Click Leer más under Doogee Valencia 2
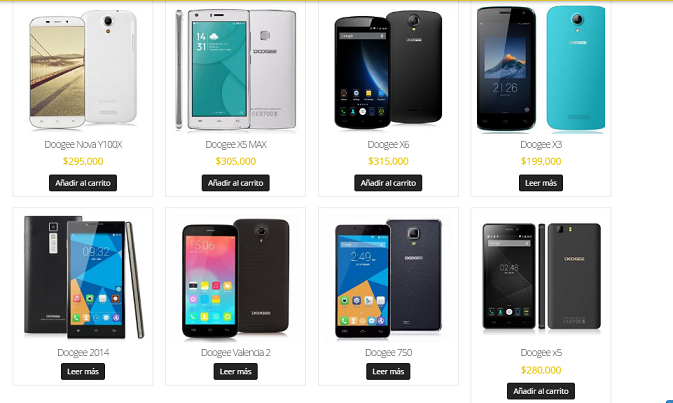This screenshot has height=403, width=673. click(x=236, y=371)
